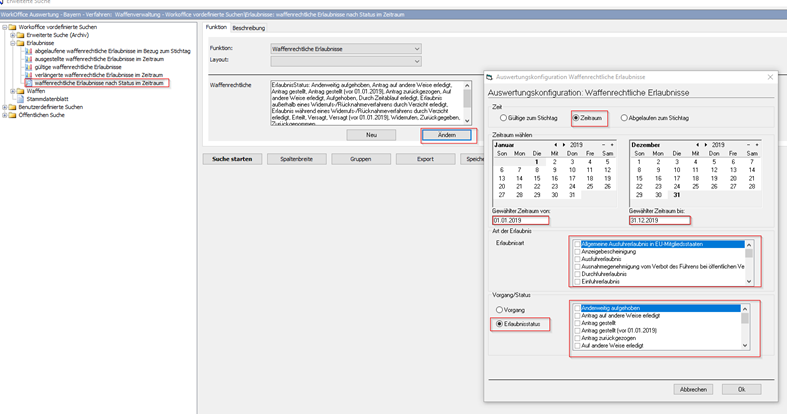Image resolution: width=788 pixels, height=415 pixels.
Task: Check the 'Anzeigebescheinigung' checkbox
Action: click(577, 251)
